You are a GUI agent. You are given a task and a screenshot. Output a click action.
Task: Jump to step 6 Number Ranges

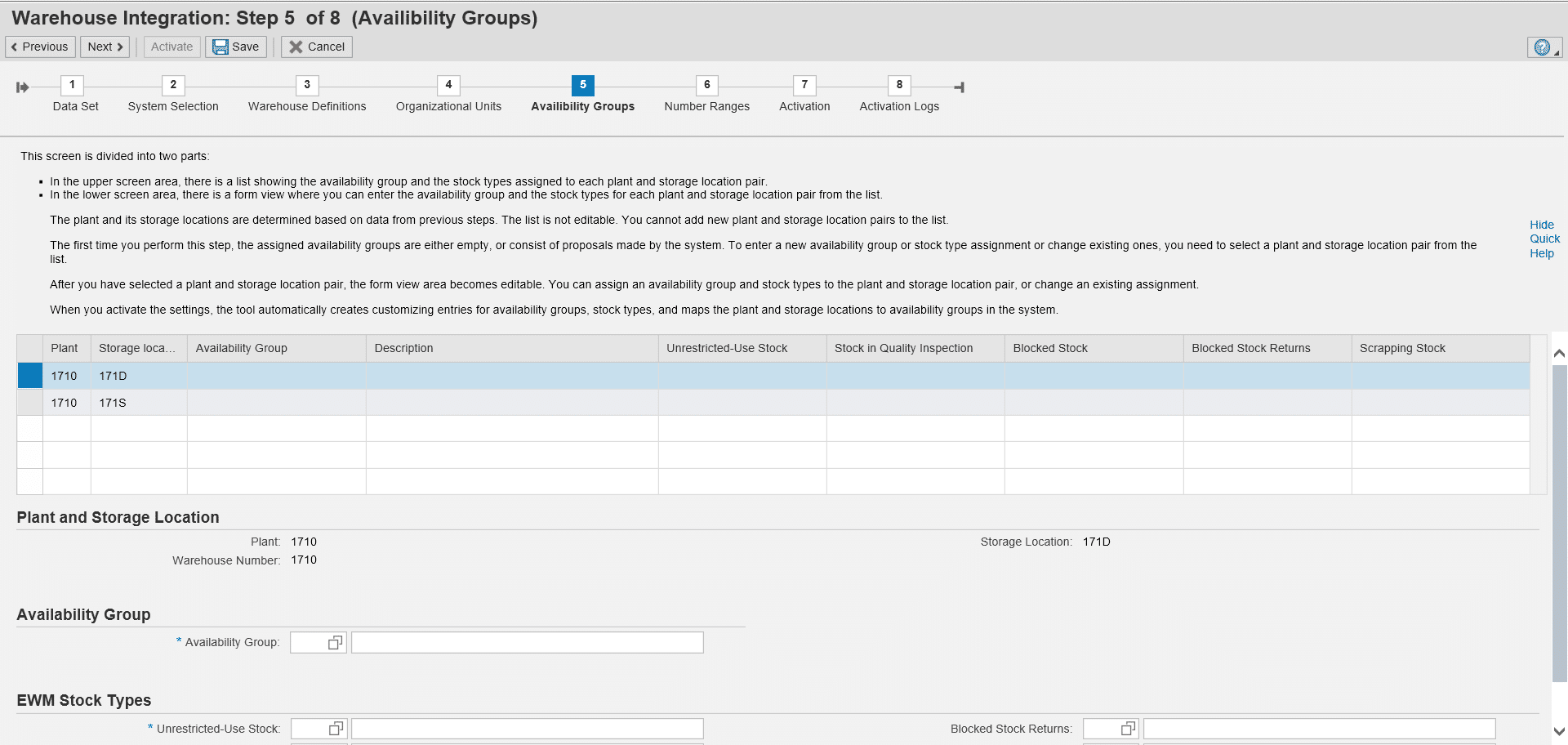pos(706,85)
